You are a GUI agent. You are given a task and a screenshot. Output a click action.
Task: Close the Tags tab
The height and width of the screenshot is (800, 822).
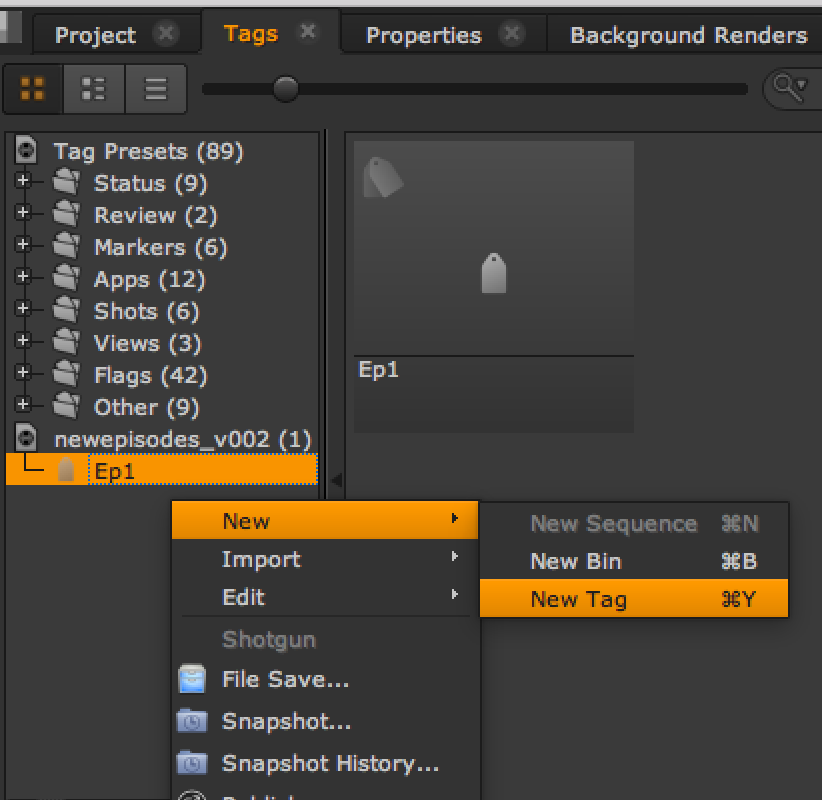click(308, 32)
